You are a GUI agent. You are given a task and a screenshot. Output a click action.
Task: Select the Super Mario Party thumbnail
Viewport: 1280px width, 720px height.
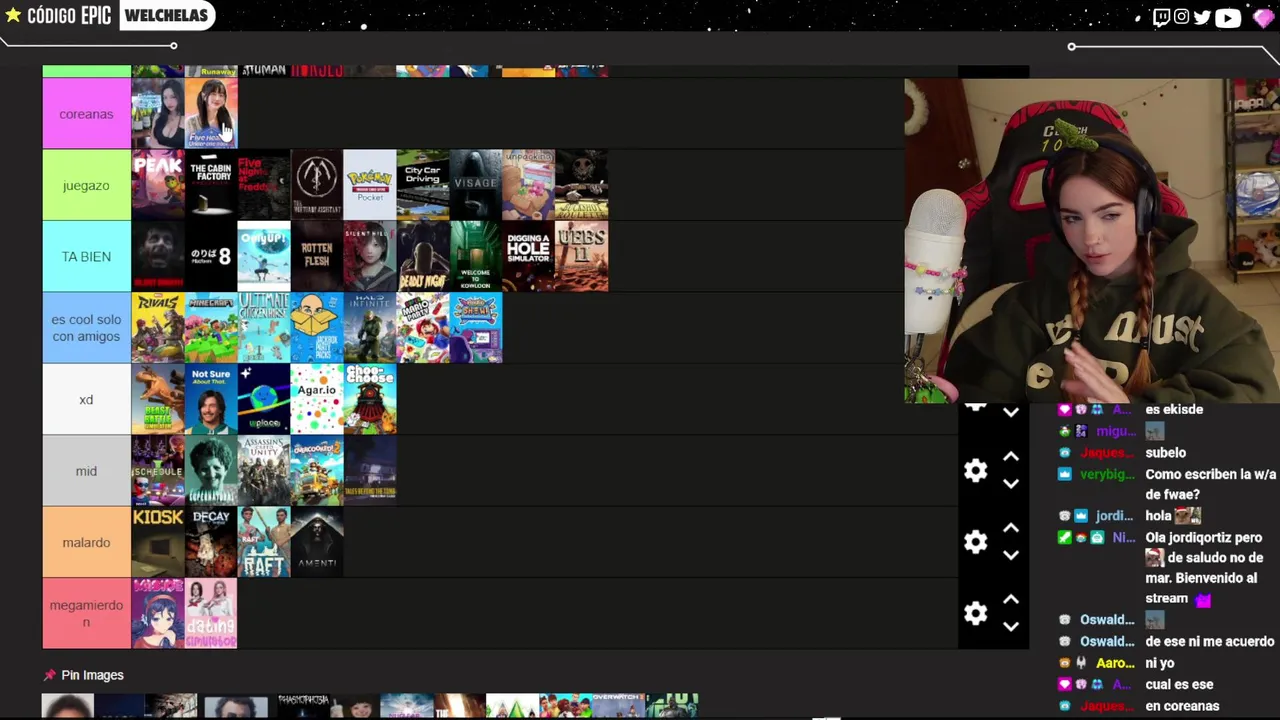423,328
